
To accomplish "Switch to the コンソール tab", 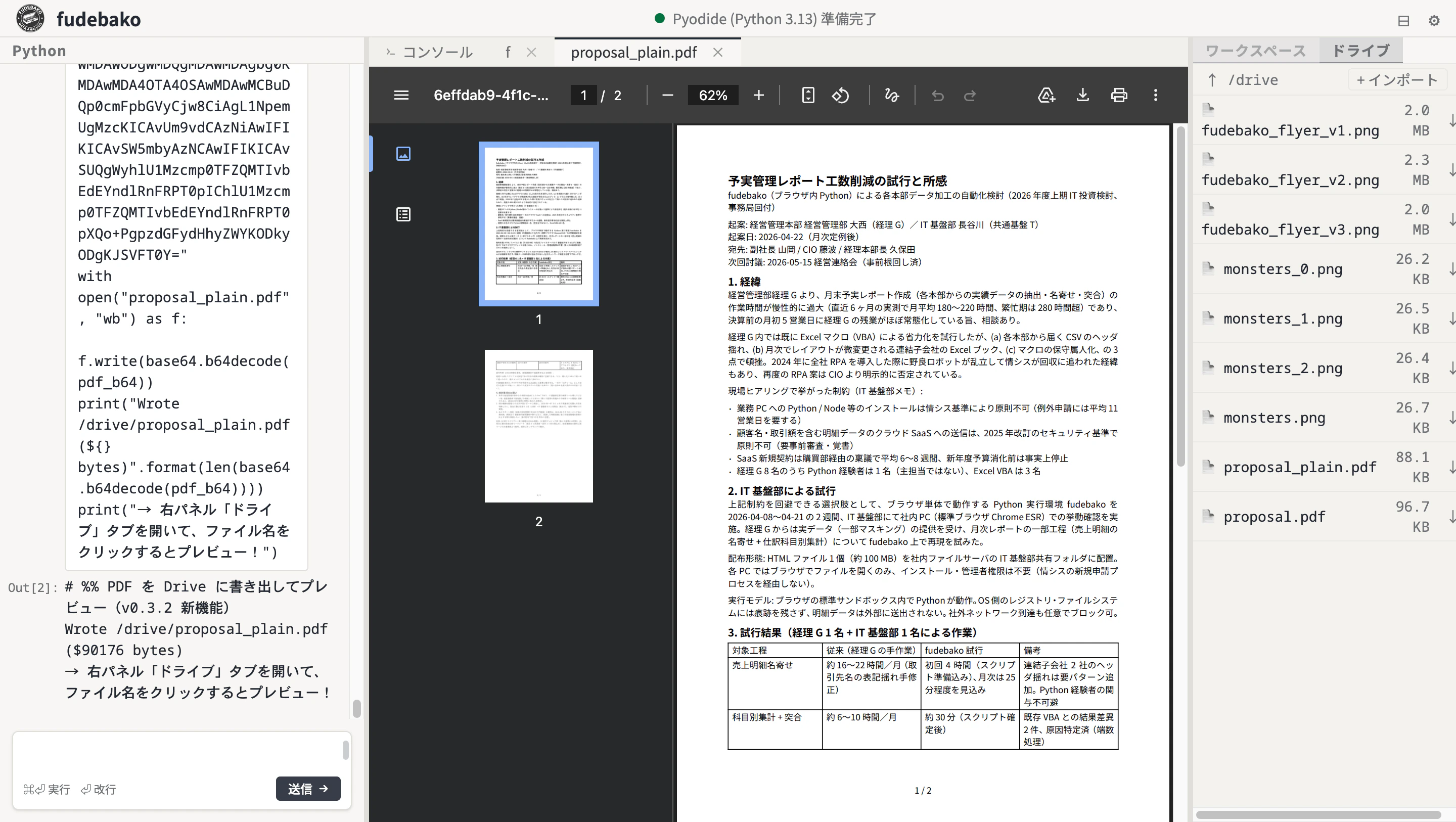I will (x=437, y=52).
